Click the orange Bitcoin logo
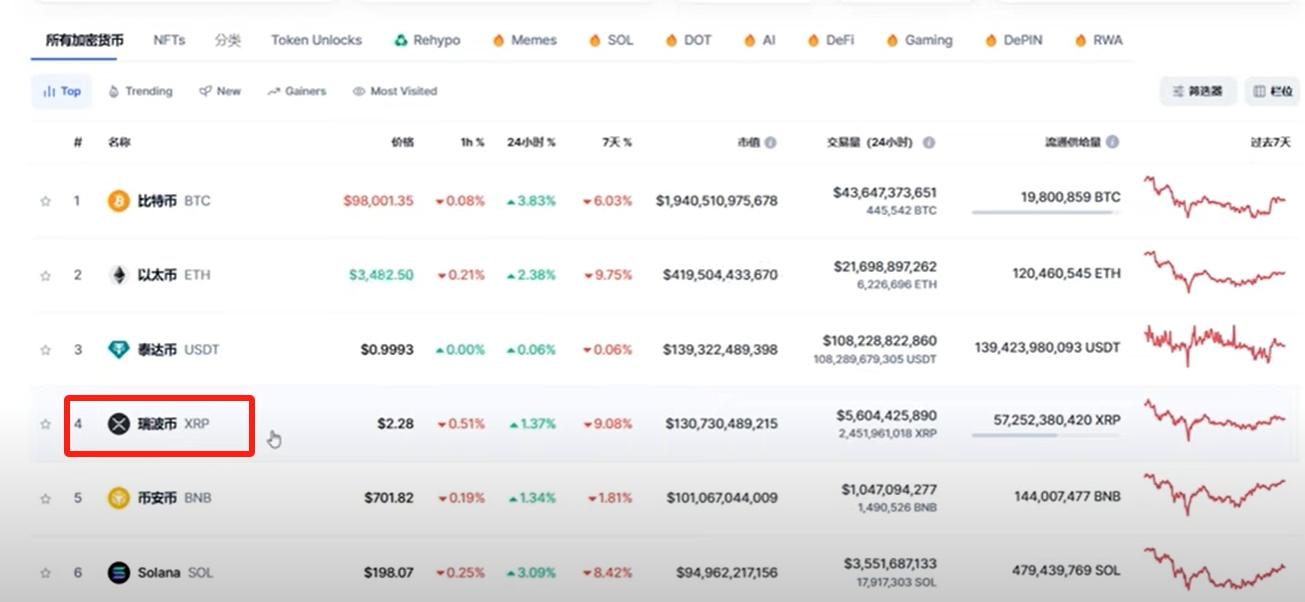The width and height of the screenshot is (1305, 602). [x=119, y=201]
